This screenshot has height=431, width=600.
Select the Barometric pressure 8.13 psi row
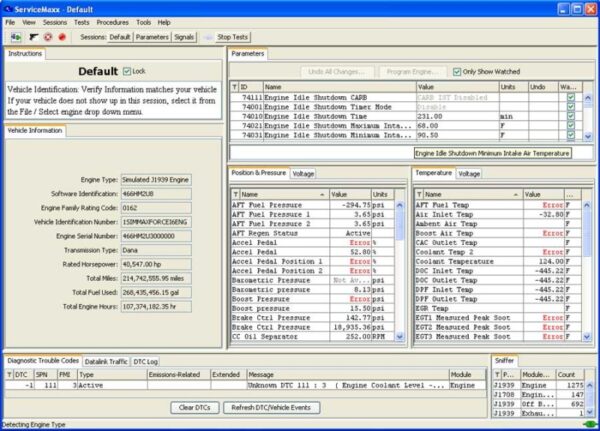point(312,290)
